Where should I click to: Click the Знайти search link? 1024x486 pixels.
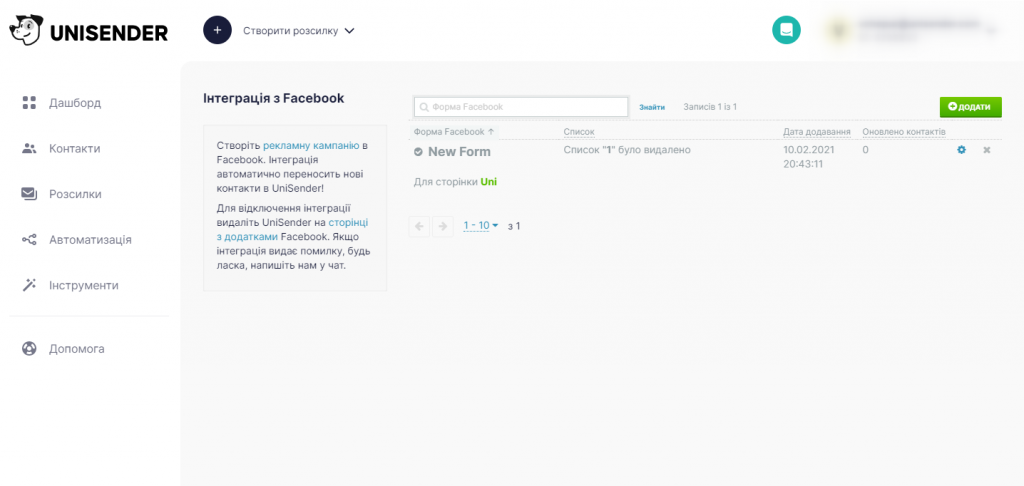click(x=652, y=107)
